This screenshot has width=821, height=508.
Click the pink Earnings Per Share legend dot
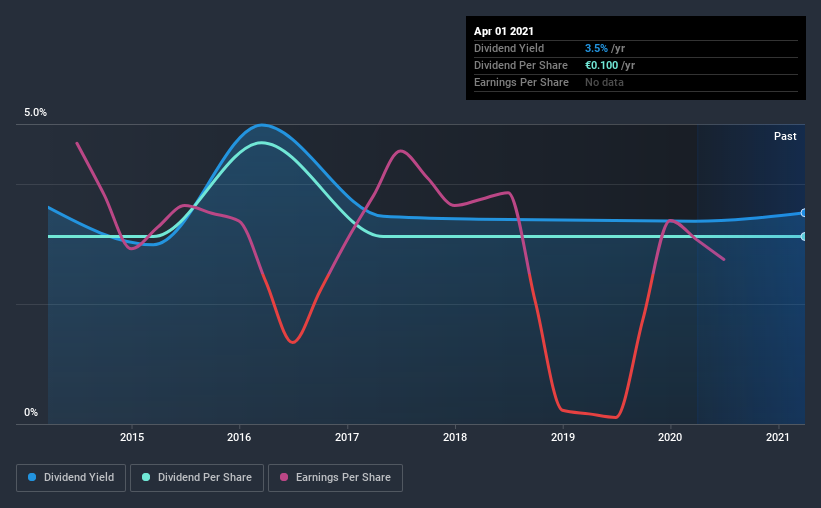[284, 477]
